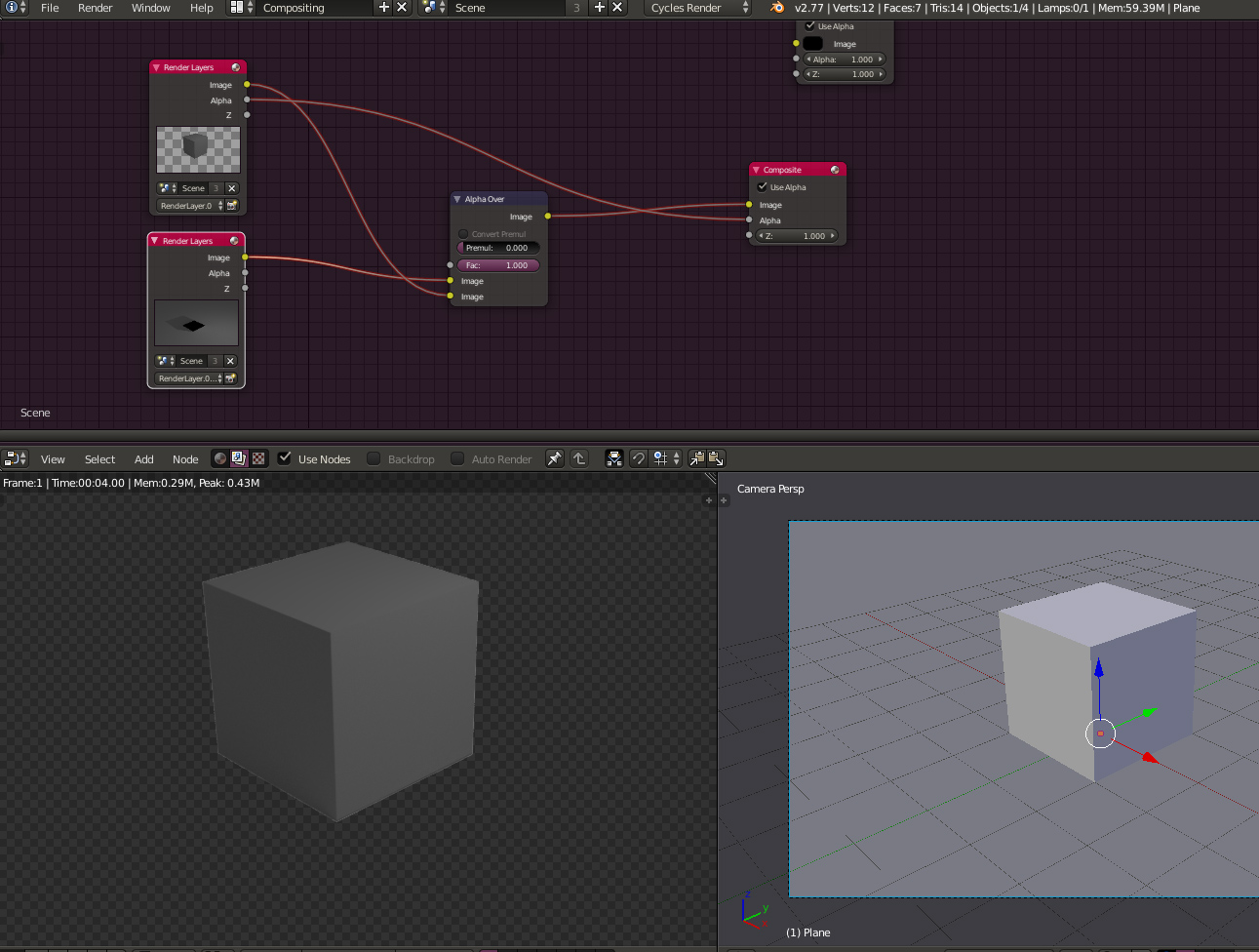Toggle Use Alpha on the upper partial node
This screenshot has width=1259, height=952.
coord(810,26)
